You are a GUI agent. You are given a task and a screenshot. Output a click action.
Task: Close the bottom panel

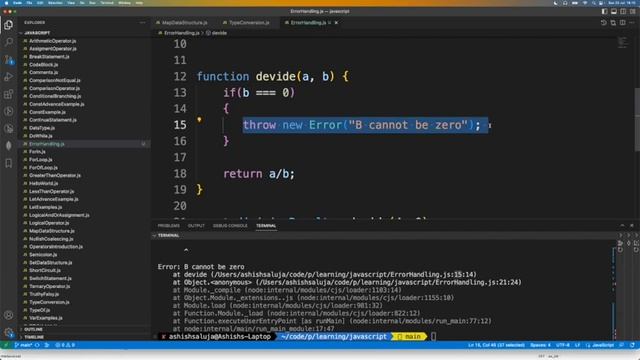coord(631,226)
